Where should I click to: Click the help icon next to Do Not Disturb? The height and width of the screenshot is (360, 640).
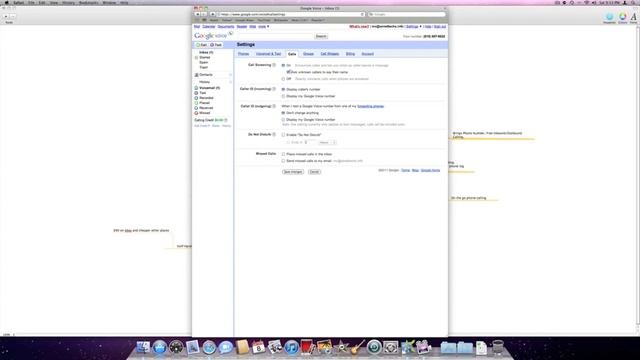pyautogui.click(x=274, y=134)
